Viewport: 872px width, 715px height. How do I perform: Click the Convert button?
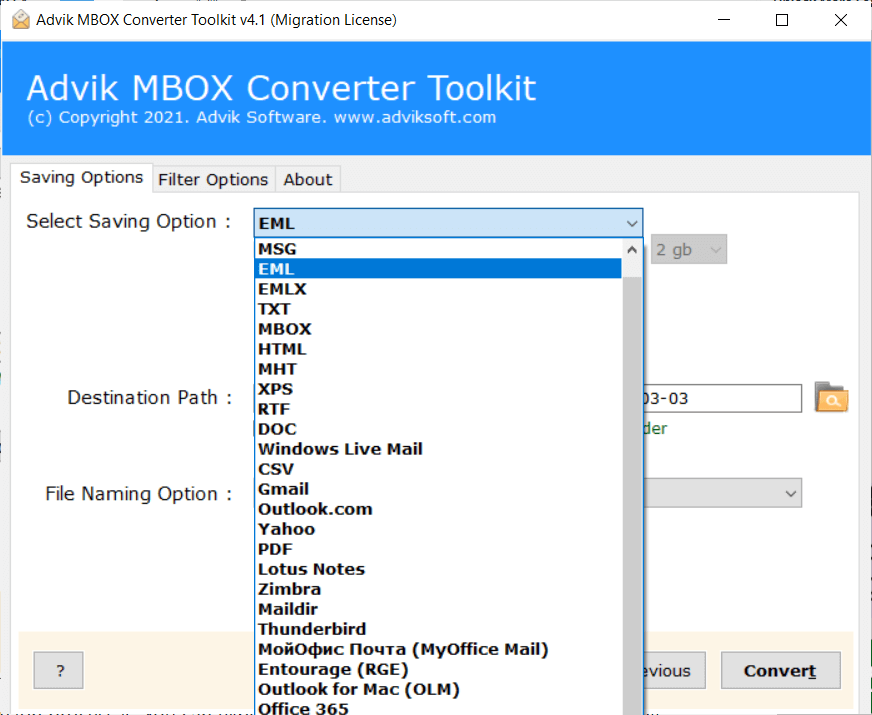click(780, 671)
